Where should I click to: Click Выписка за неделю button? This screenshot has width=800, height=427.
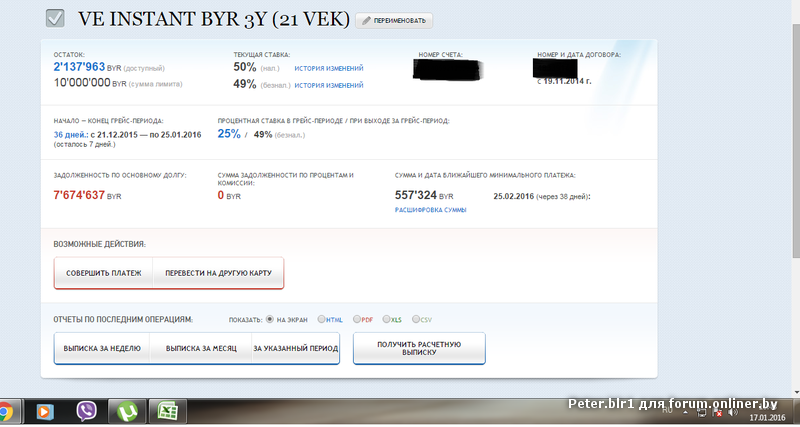(102, 348)
